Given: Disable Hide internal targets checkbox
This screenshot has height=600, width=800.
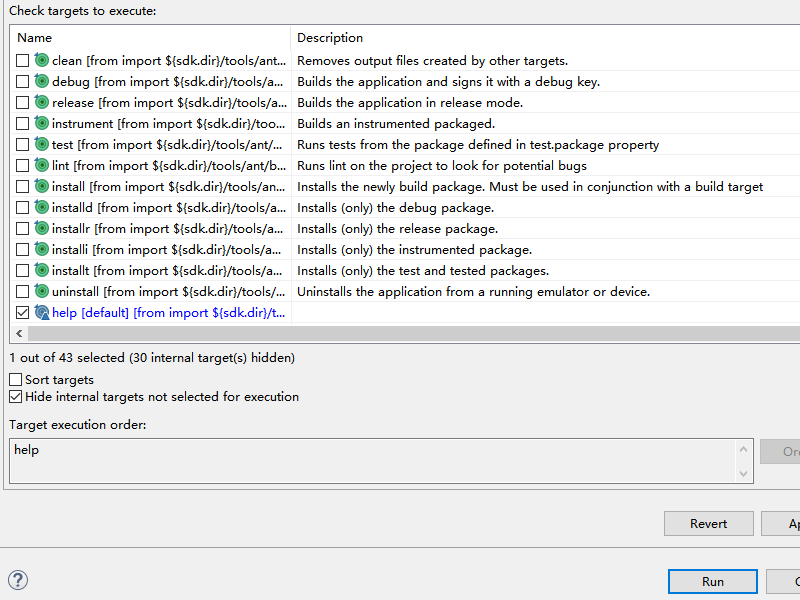Looking at the screenshot, I should [x=16, y=397].
